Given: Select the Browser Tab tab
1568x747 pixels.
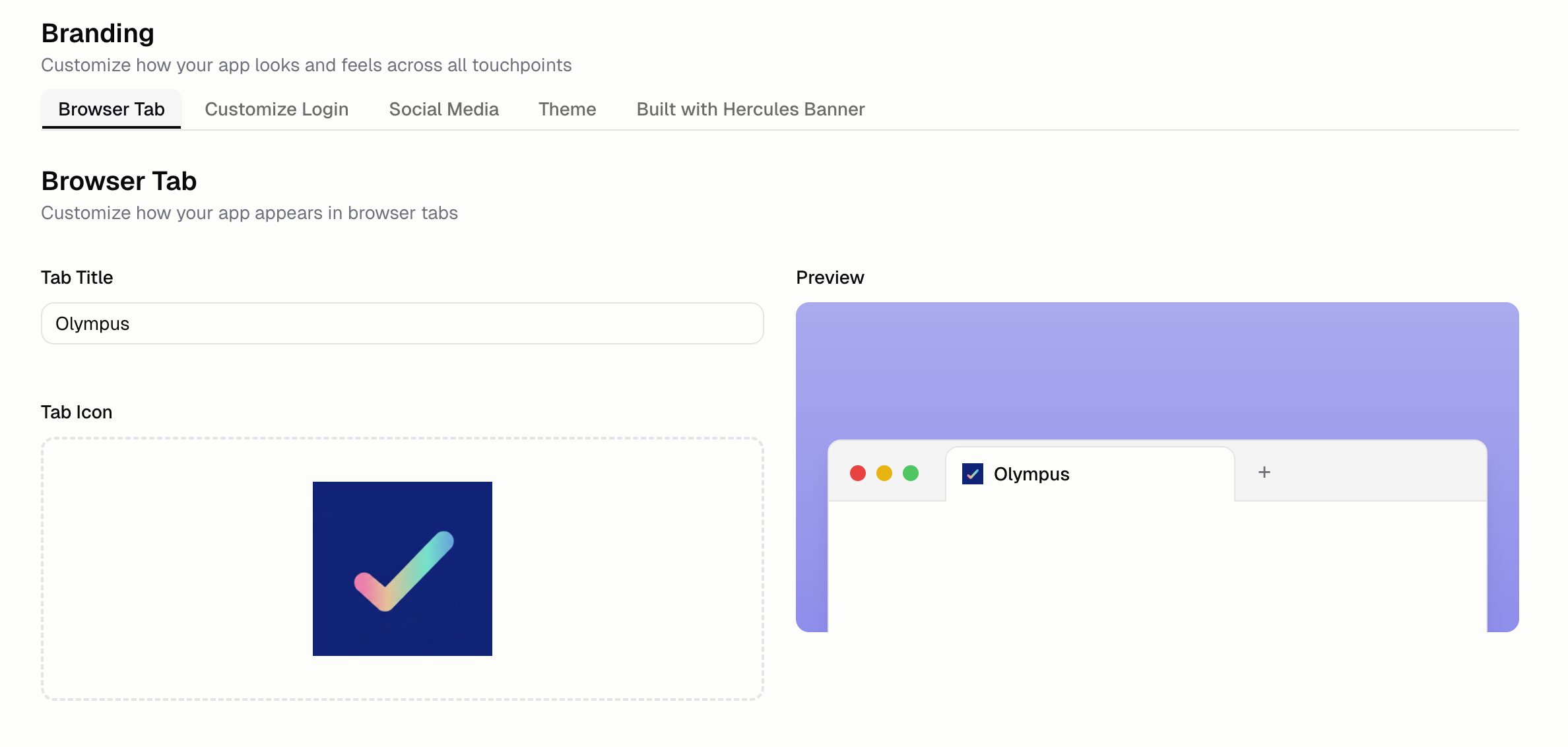Looking at the screenshot, I should (x=111, y=109).
